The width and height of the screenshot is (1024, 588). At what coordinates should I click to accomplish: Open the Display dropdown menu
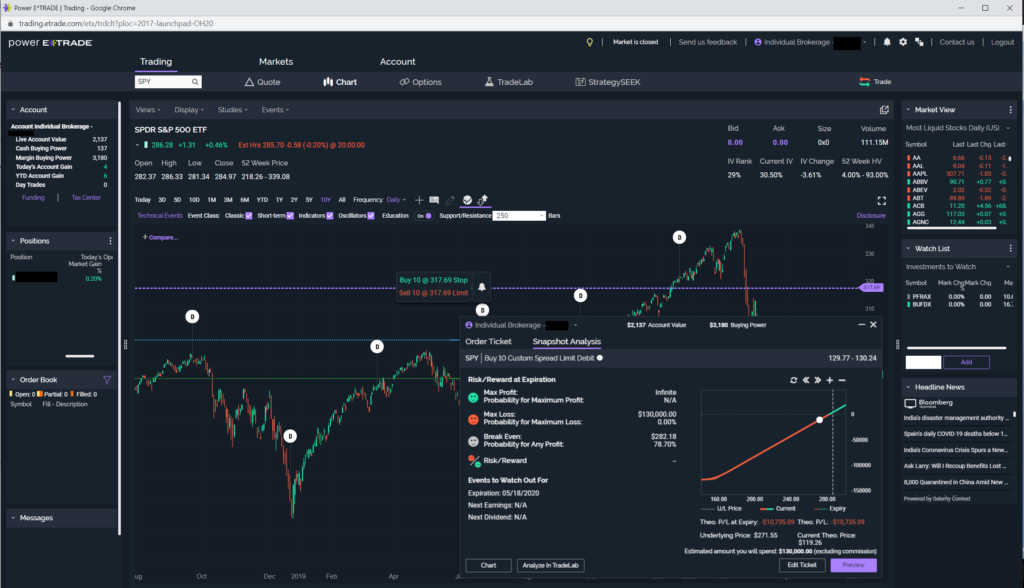pyautogui.click(x=189, y=110)
